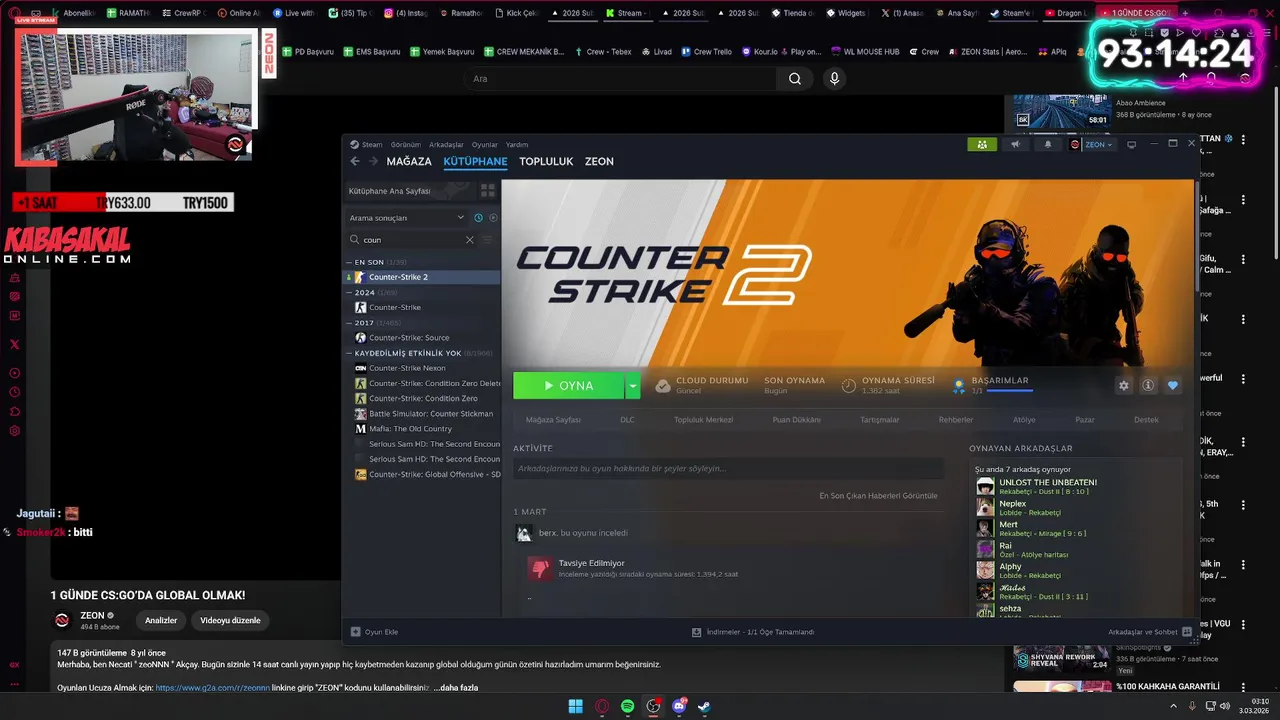Open Puan Dükkânı link

(x=796, y=420)
